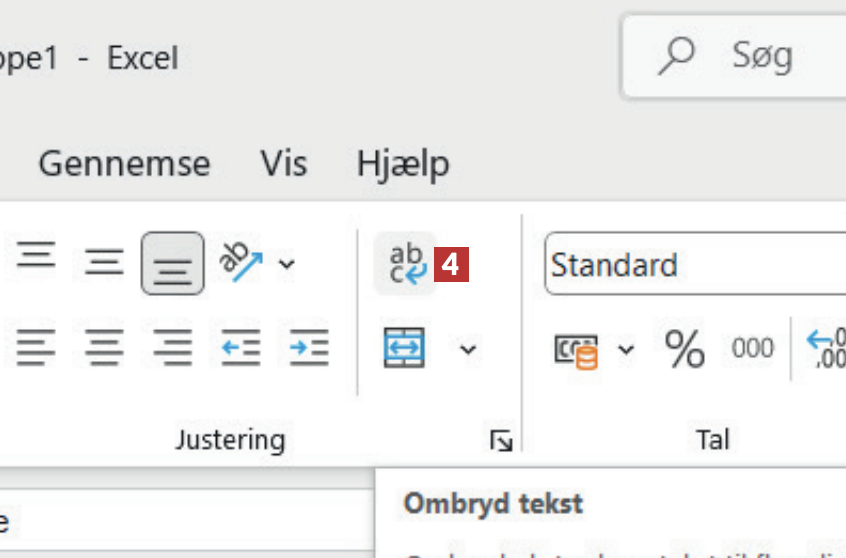Click the accounting number format icon
This screenshot has height=558, width=846.
[x=576, y=349]
